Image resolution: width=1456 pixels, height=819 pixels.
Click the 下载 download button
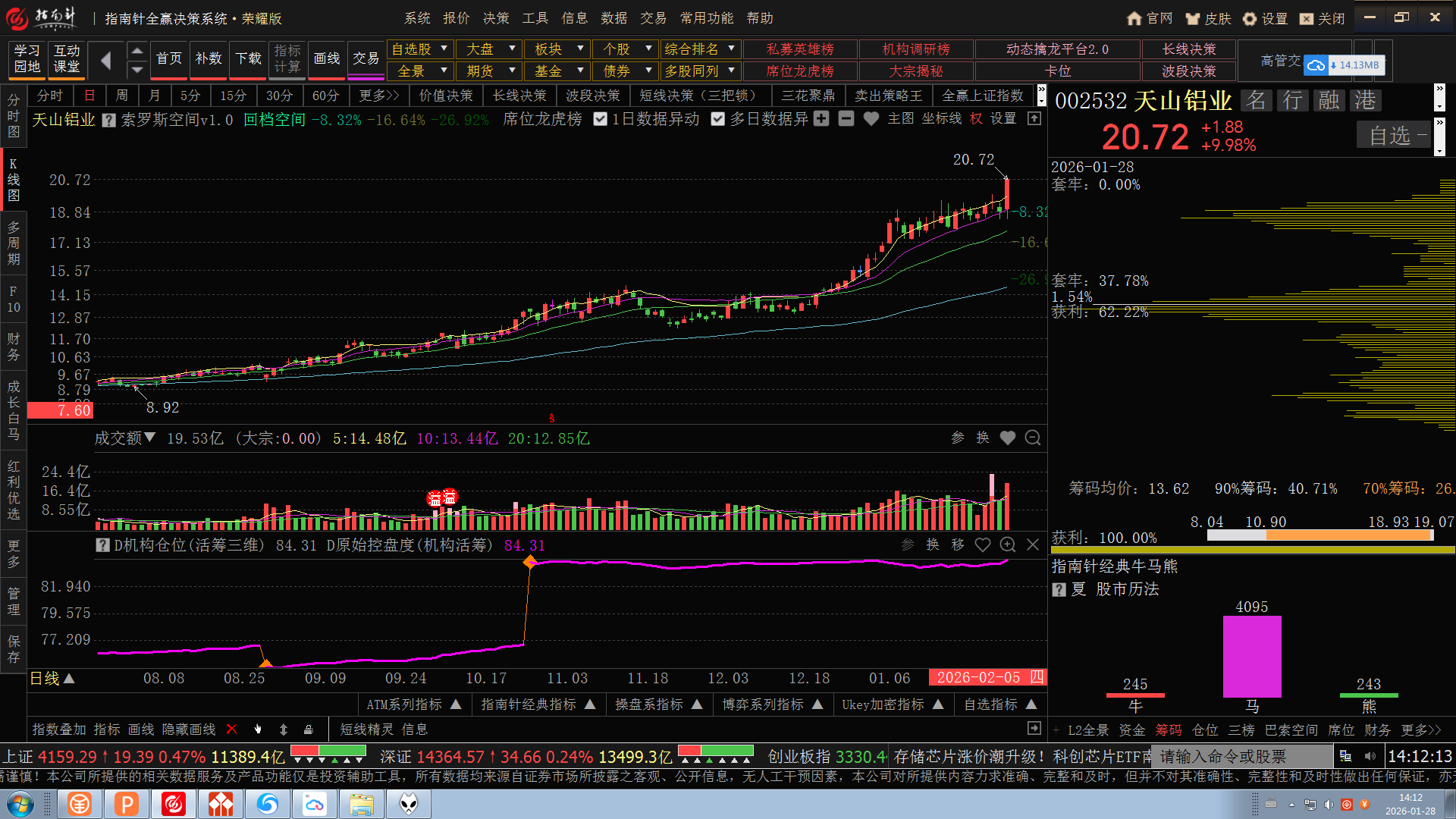click(x=248, y=60)
